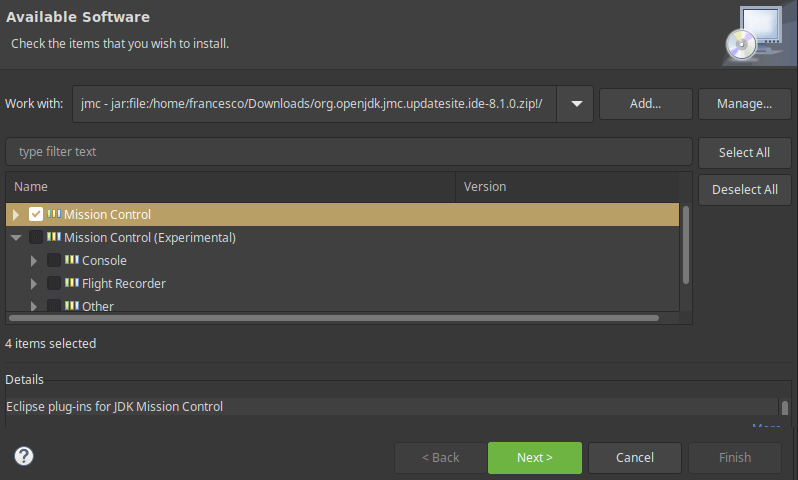Image resolution: width=798 pixels, height=480 pixels.
Task: Click the Eclipse plug-ins for JDK Mission Control text
Action: (x=115, y=407)
